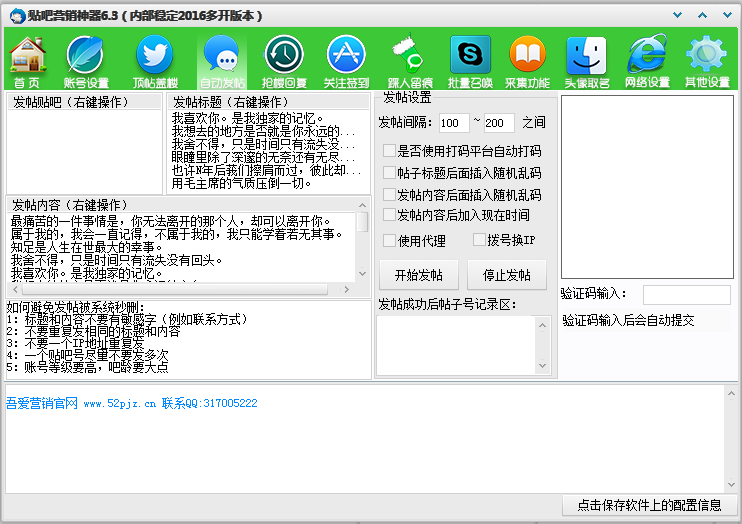The width and height of the screenshot is (742, 524).
Task: Open 其他设置 gear icon
Action: [706, 58]
